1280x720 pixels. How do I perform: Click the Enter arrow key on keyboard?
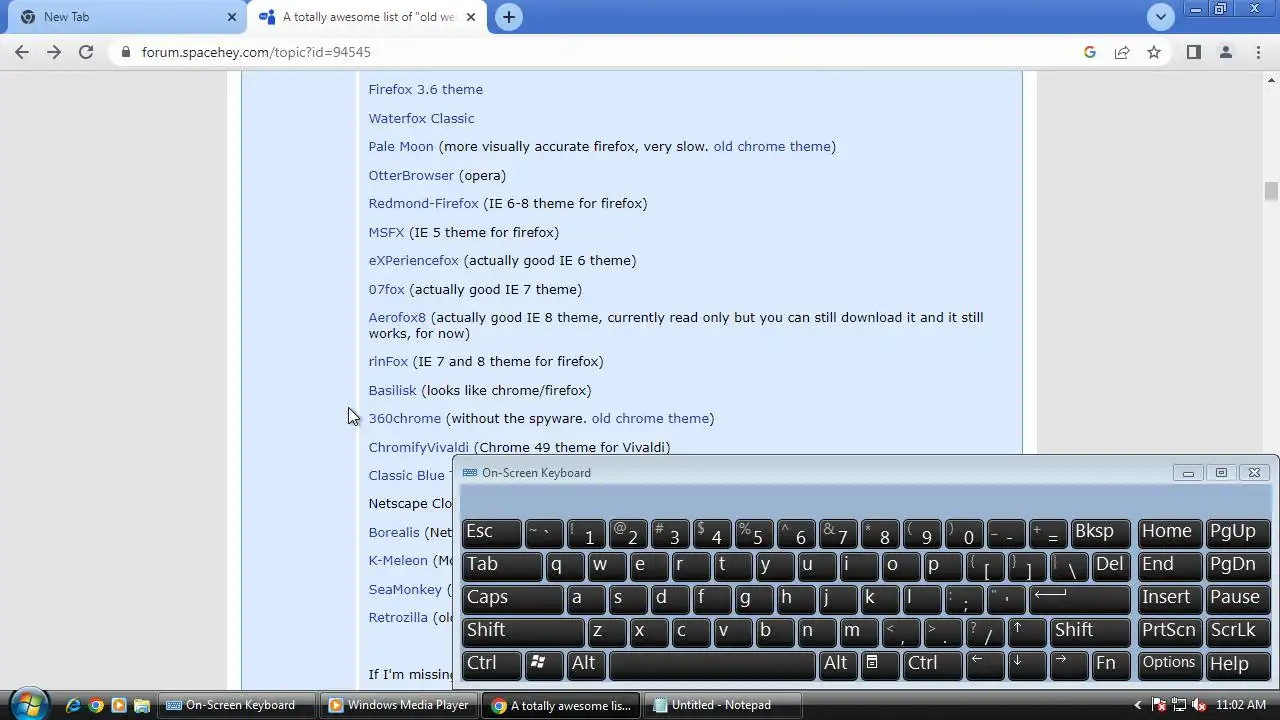pos(1080,599)
